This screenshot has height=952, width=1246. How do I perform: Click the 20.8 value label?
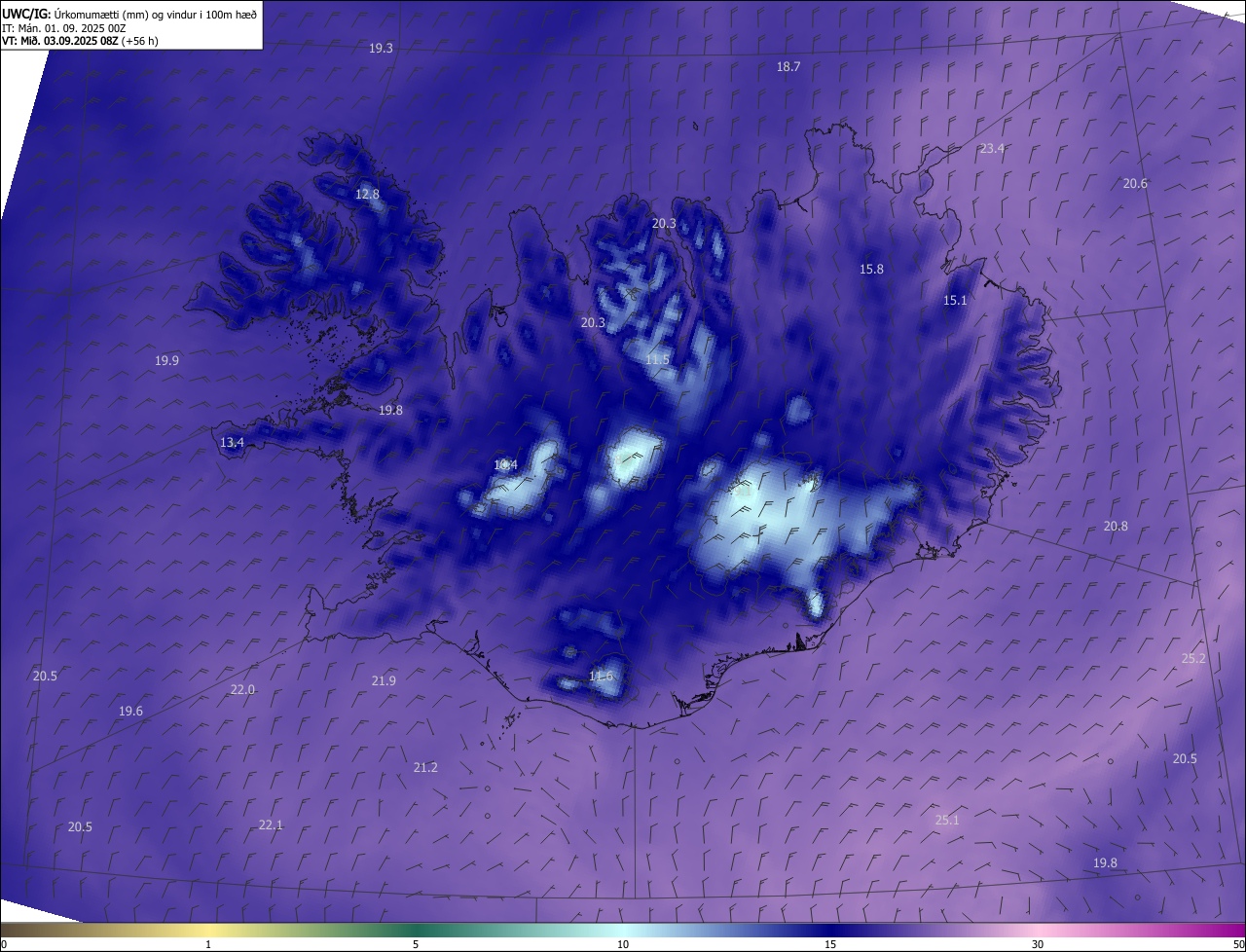(x=1116, y=527)
